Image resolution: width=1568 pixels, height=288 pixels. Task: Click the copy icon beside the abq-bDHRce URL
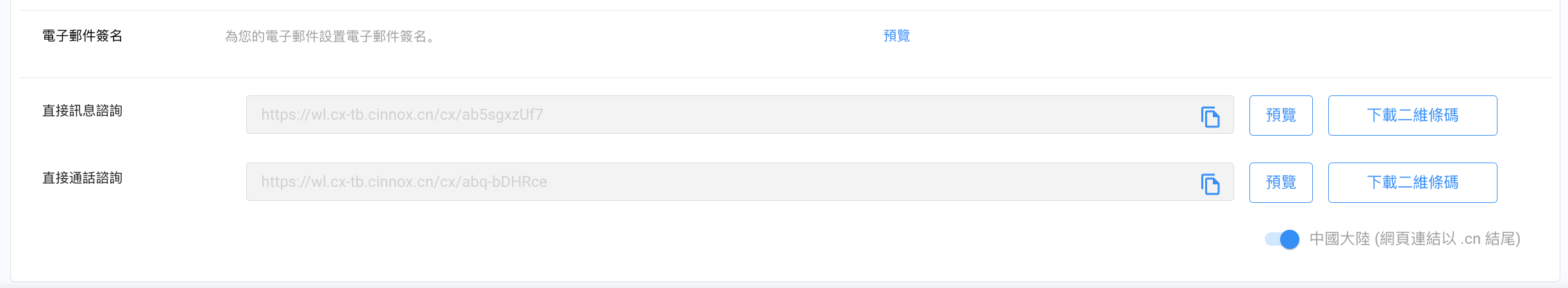[1210, 184]
